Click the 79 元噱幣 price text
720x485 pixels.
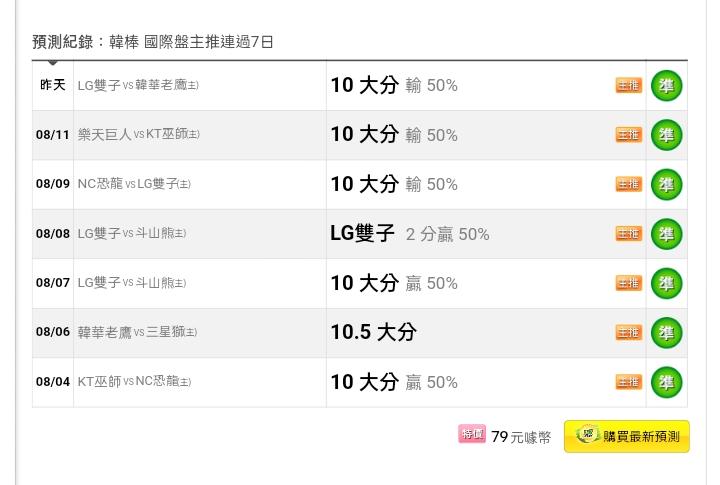pos(521,437)
